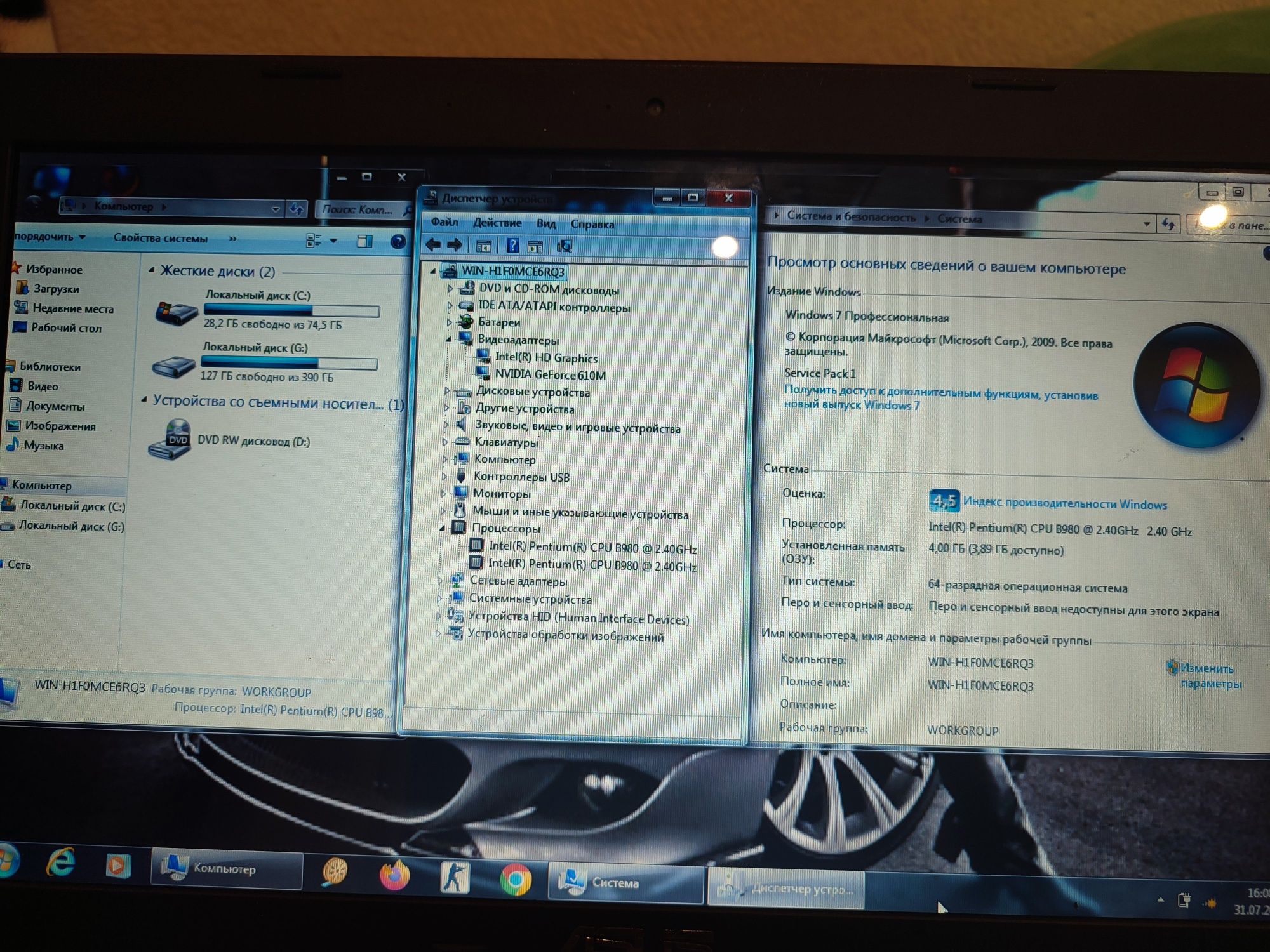Expand IDE ATA/ATAPI контроллеры node
The height and width of the screenshot is (952, 1270).
(x=450, y=305)
